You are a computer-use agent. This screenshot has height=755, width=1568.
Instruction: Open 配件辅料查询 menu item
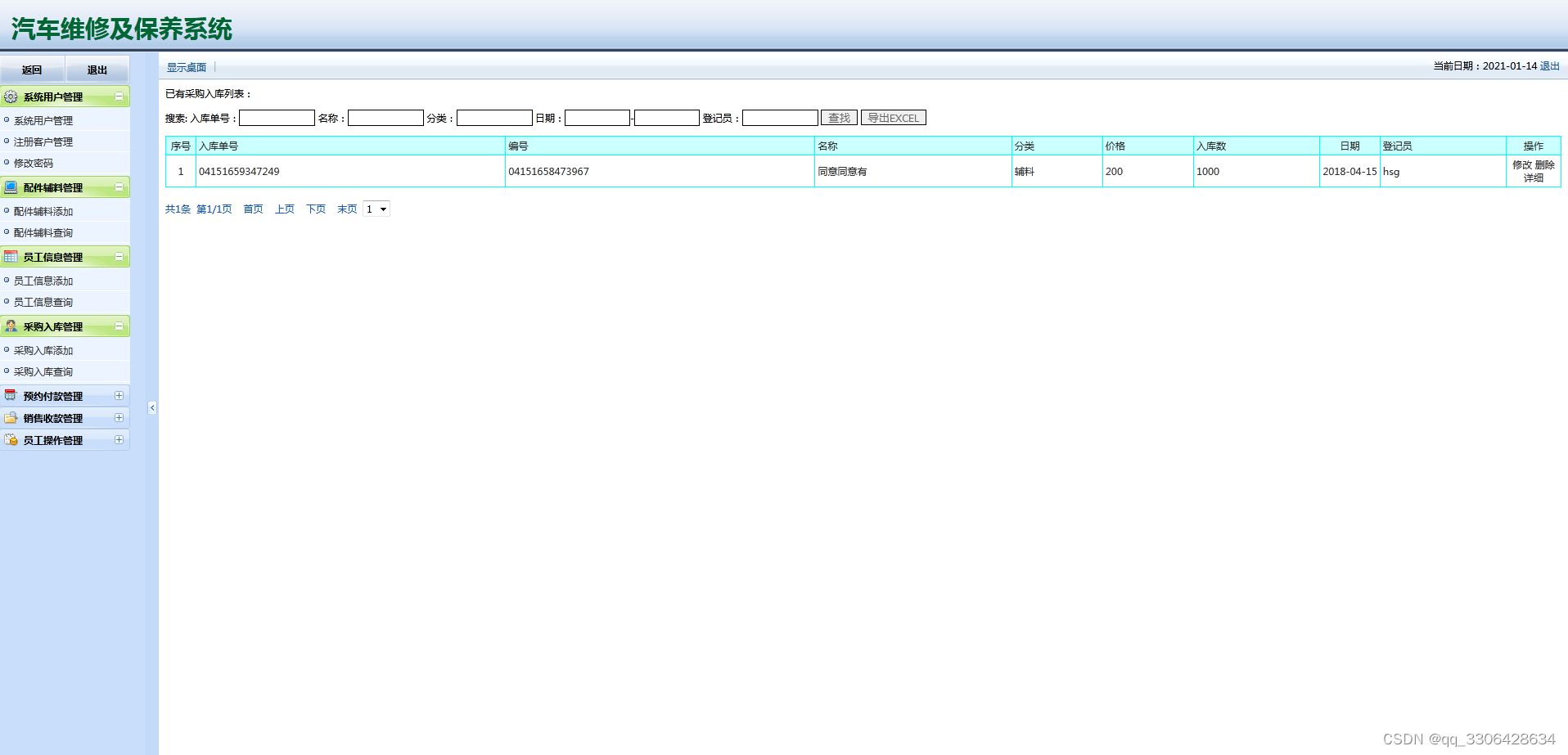click(43, 232)
